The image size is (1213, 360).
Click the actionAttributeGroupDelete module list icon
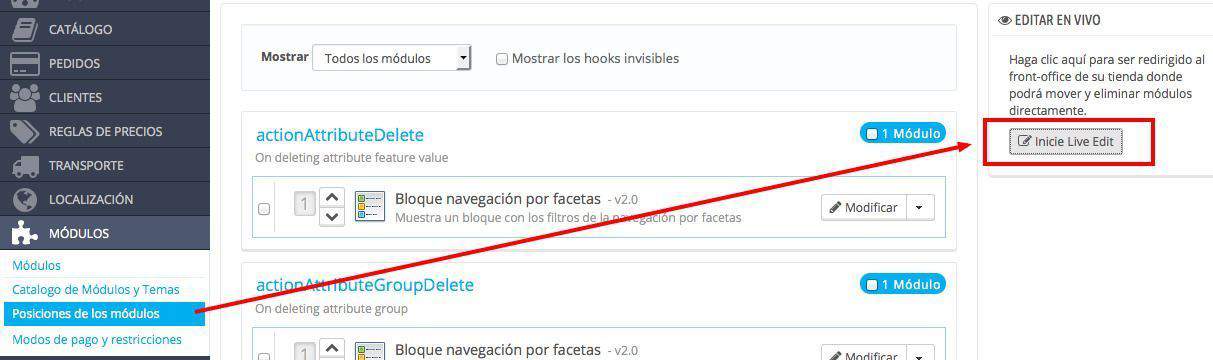click(x=370, y=351)
